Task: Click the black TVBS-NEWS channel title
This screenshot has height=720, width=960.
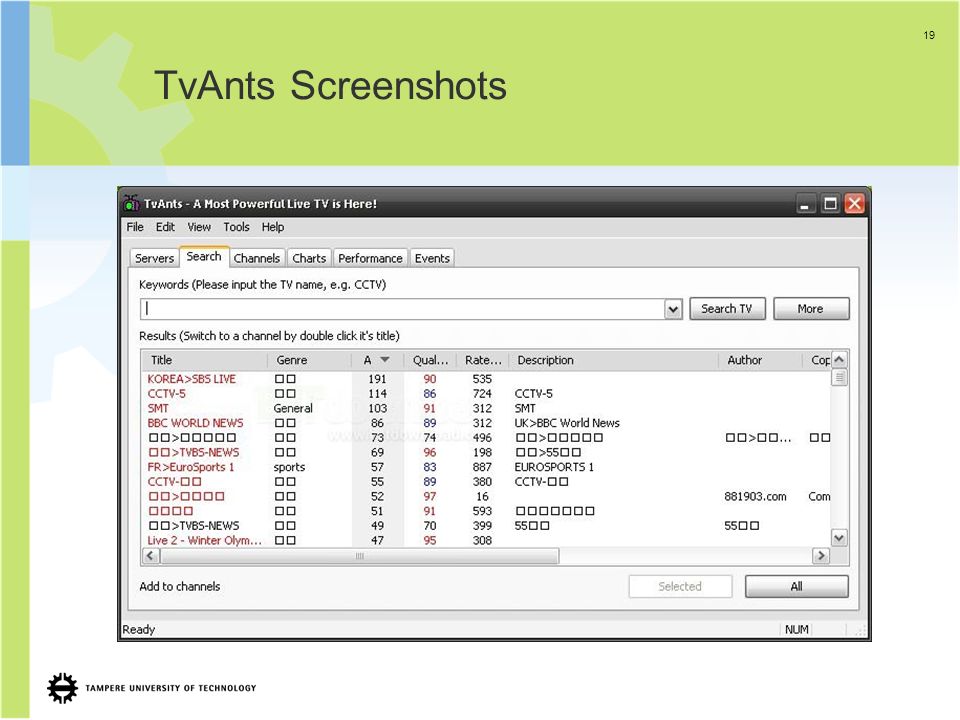Action: click(194, 526)
